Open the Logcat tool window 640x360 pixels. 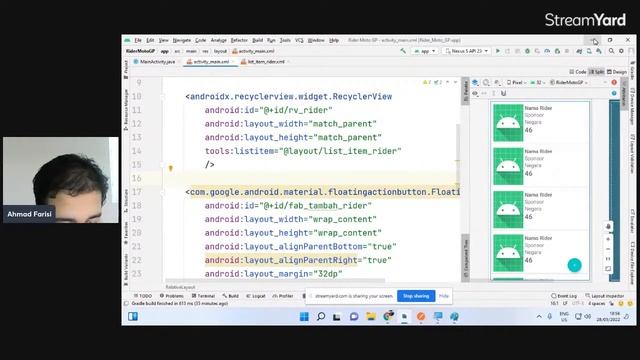[256, 296]
